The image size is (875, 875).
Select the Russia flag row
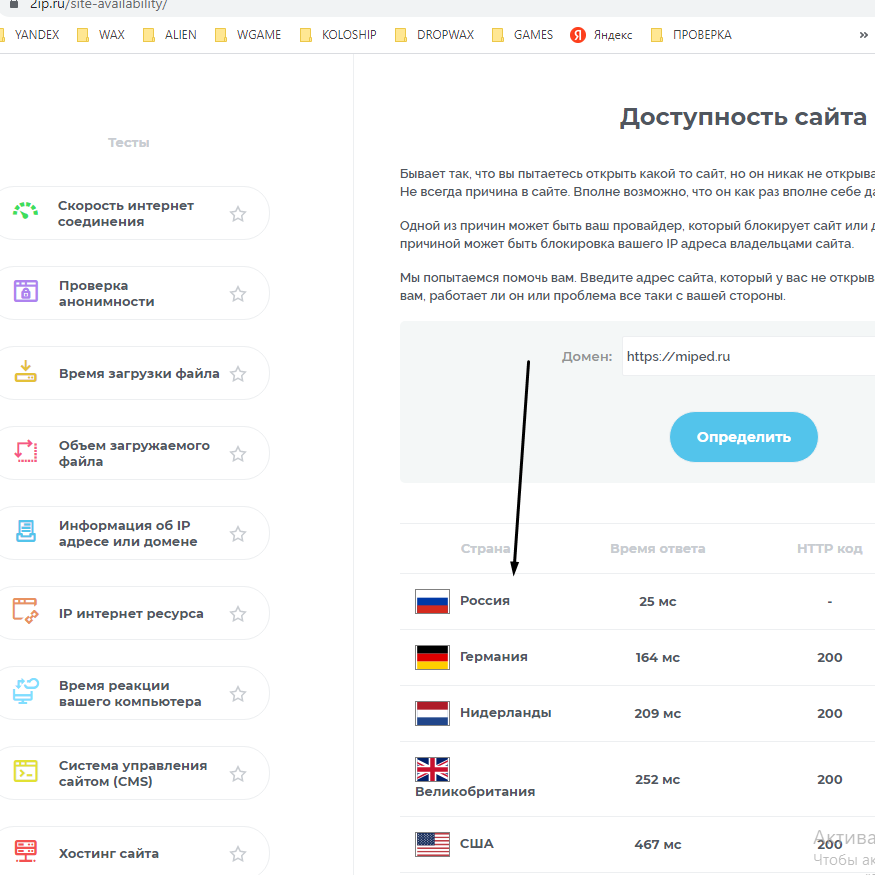pos(637,602)
